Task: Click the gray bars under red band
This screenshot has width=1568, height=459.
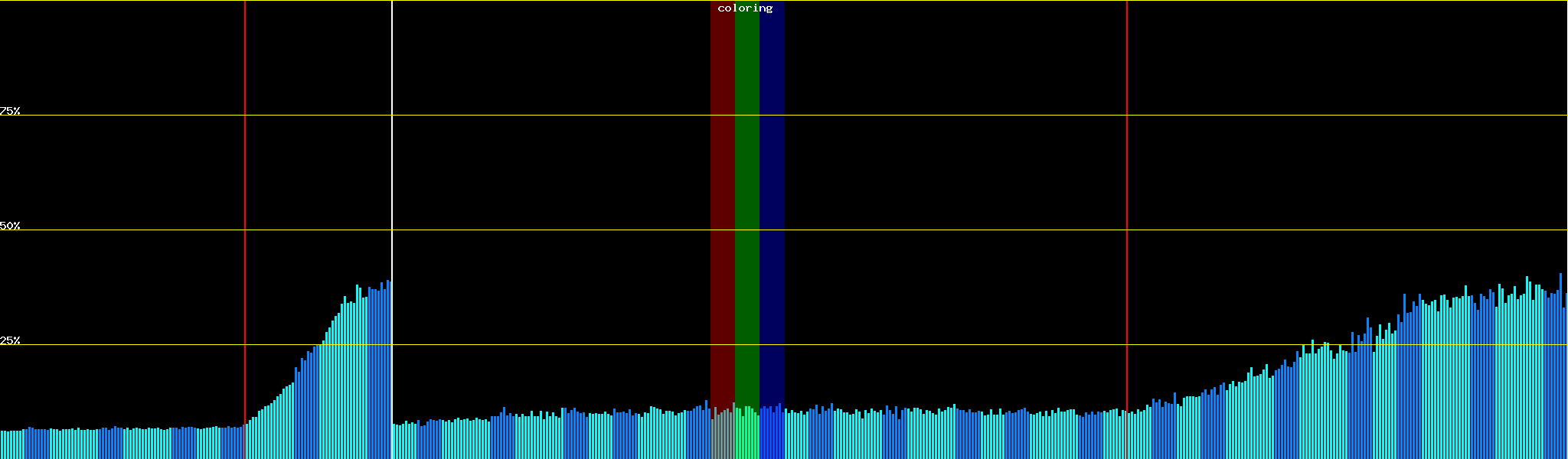Action: pos(722,436)
